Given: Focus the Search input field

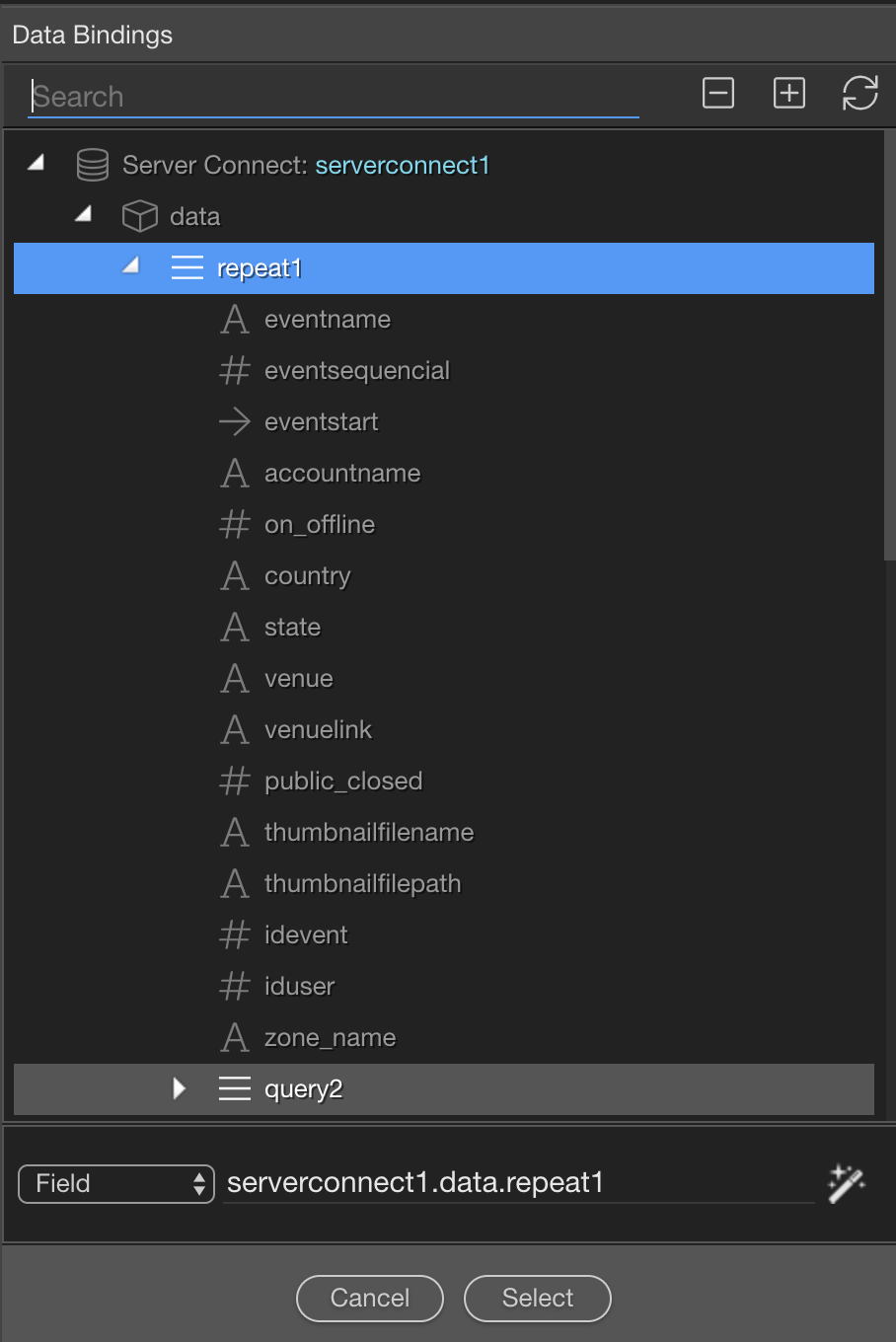Looking at the screenshot, I should [334, 97].
